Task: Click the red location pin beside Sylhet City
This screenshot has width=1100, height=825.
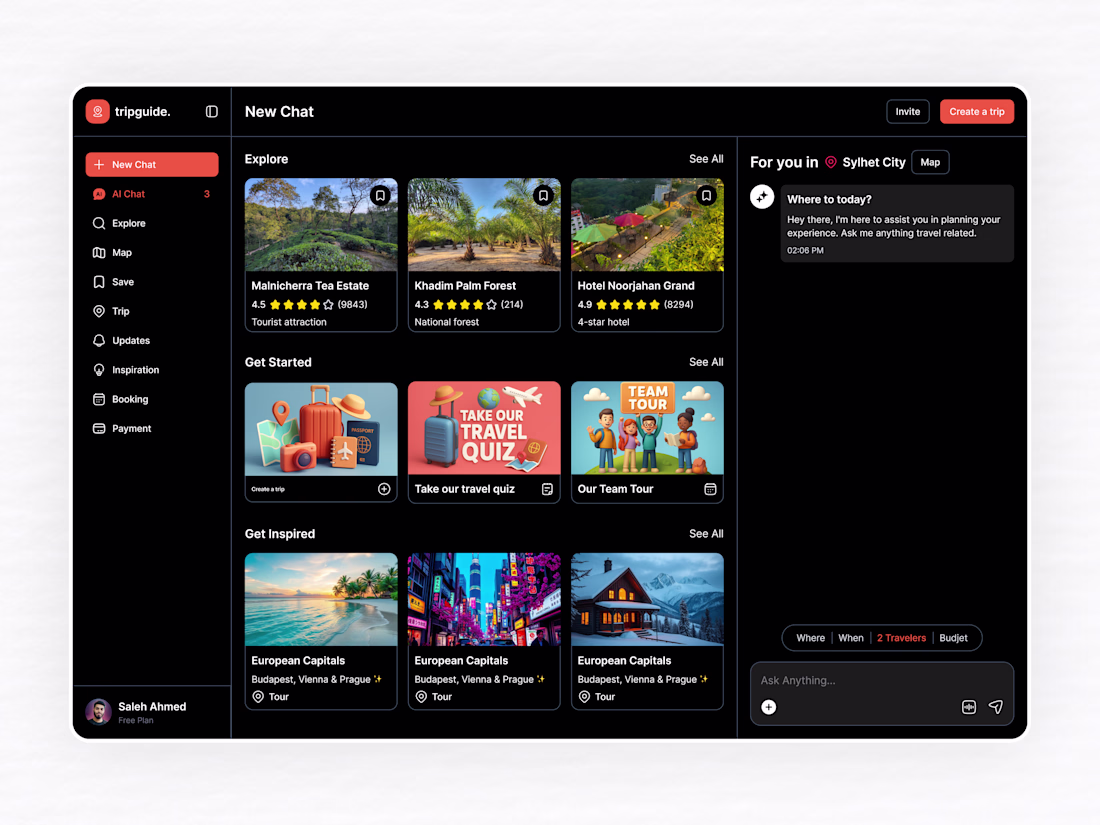Action: point(831,162)
